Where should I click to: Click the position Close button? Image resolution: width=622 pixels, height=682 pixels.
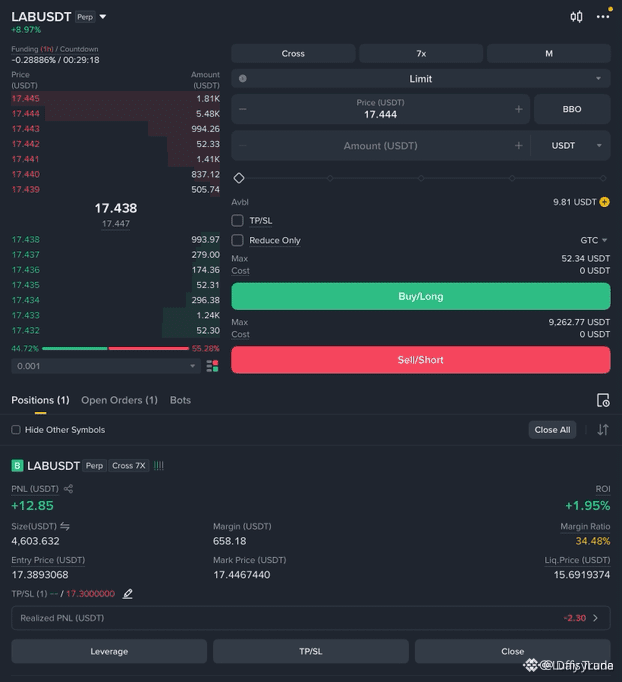512,651
